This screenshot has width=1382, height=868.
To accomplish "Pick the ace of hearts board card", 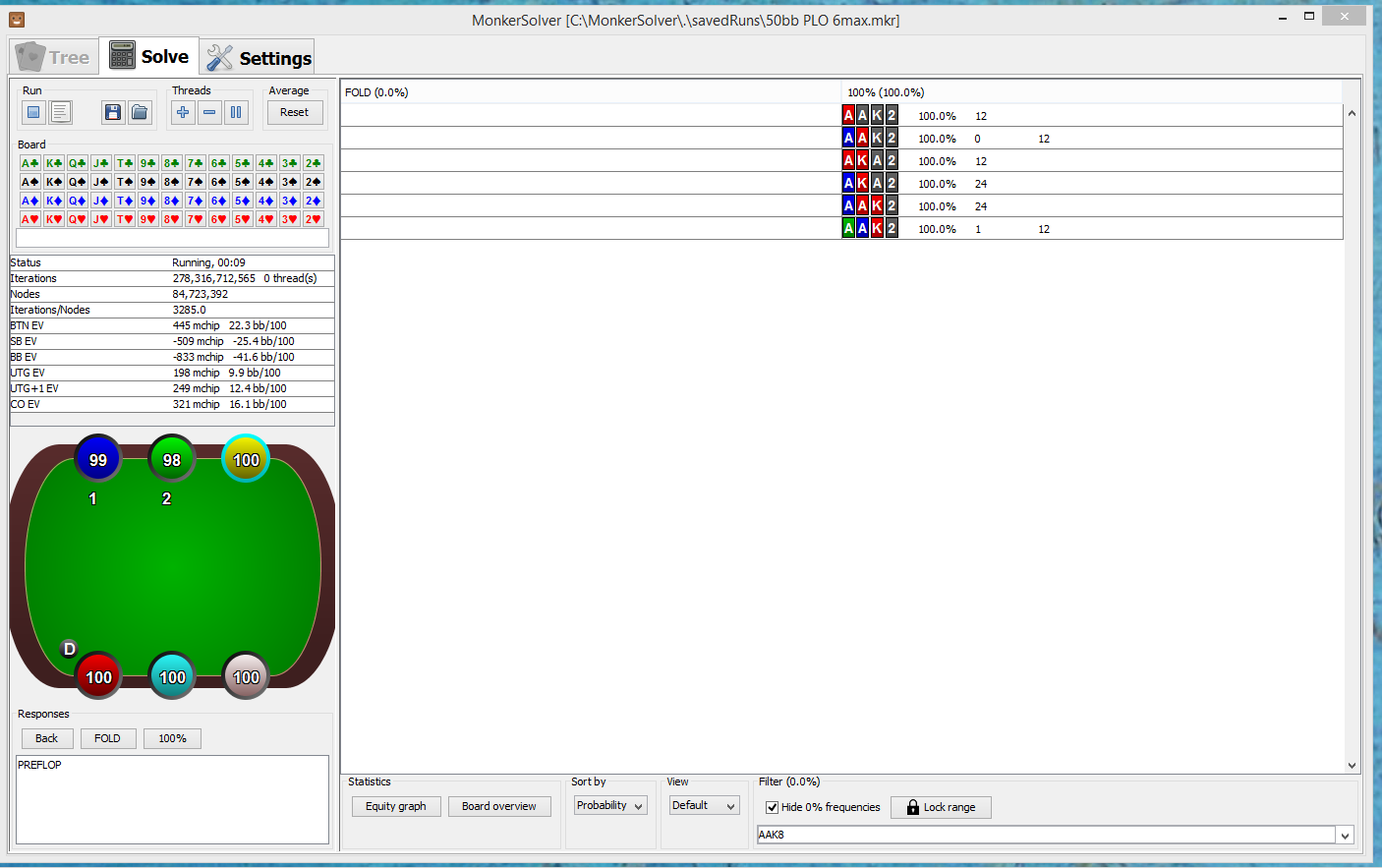I will pos(30,219).
